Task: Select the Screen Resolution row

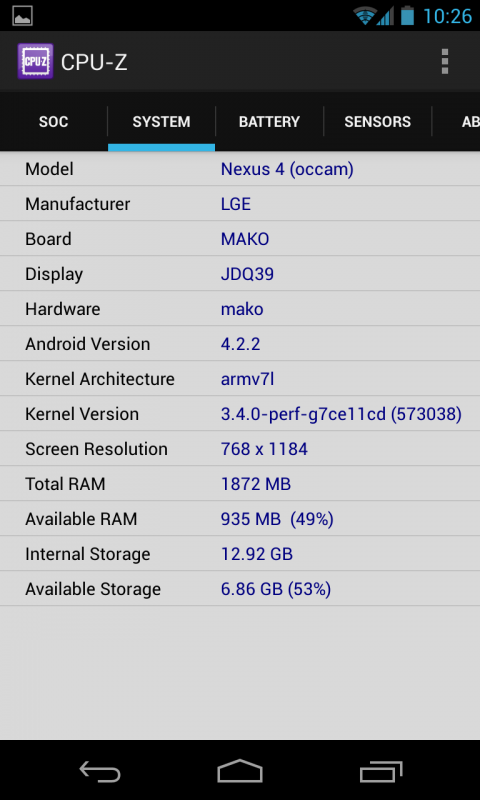Action: point(240,449)
